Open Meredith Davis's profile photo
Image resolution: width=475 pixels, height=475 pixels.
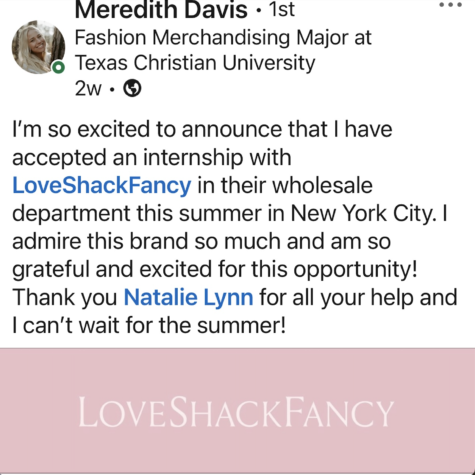click(39, 47)
